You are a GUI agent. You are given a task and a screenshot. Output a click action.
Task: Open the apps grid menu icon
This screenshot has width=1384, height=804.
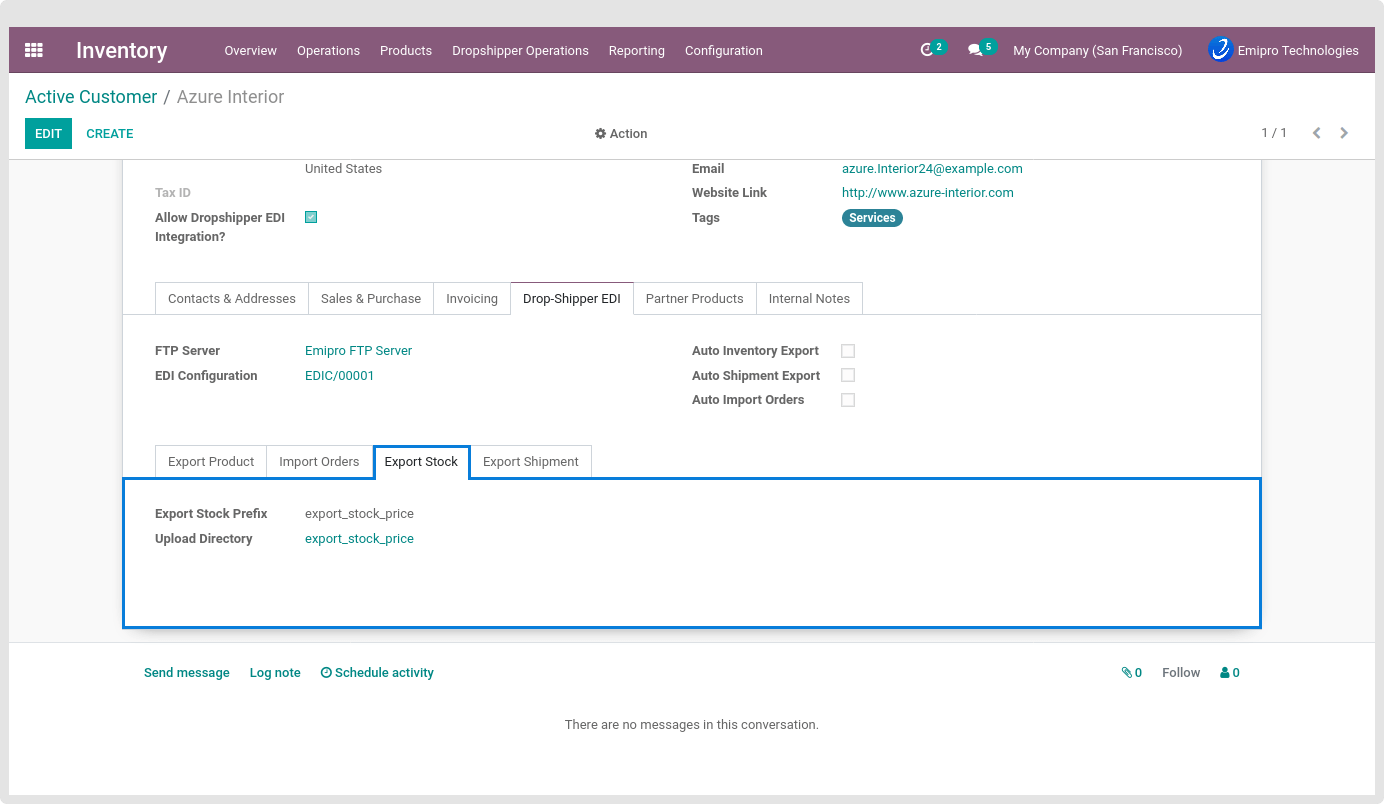(34, 50)
